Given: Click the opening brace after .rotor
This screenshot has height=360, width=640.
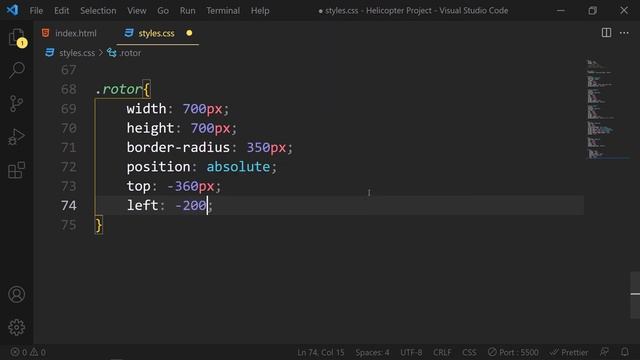Looking at the screenshot, I should tap(147, 89).
